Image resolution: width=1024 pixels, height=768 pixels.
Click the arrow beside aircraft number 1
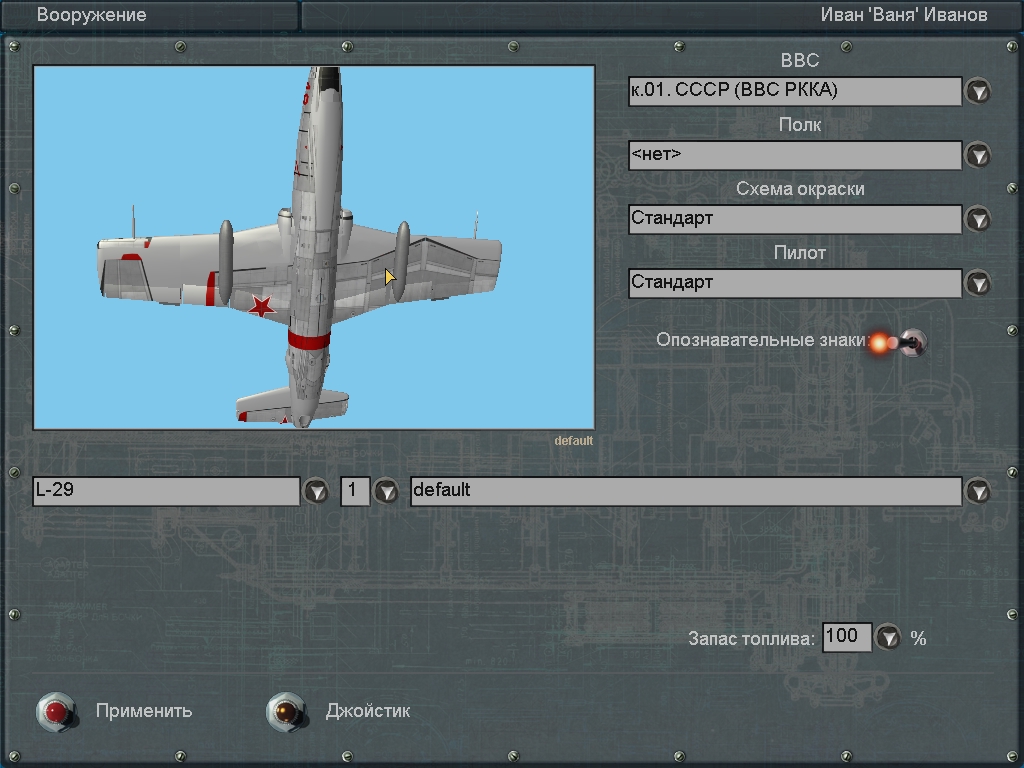(x=385, y=492)
